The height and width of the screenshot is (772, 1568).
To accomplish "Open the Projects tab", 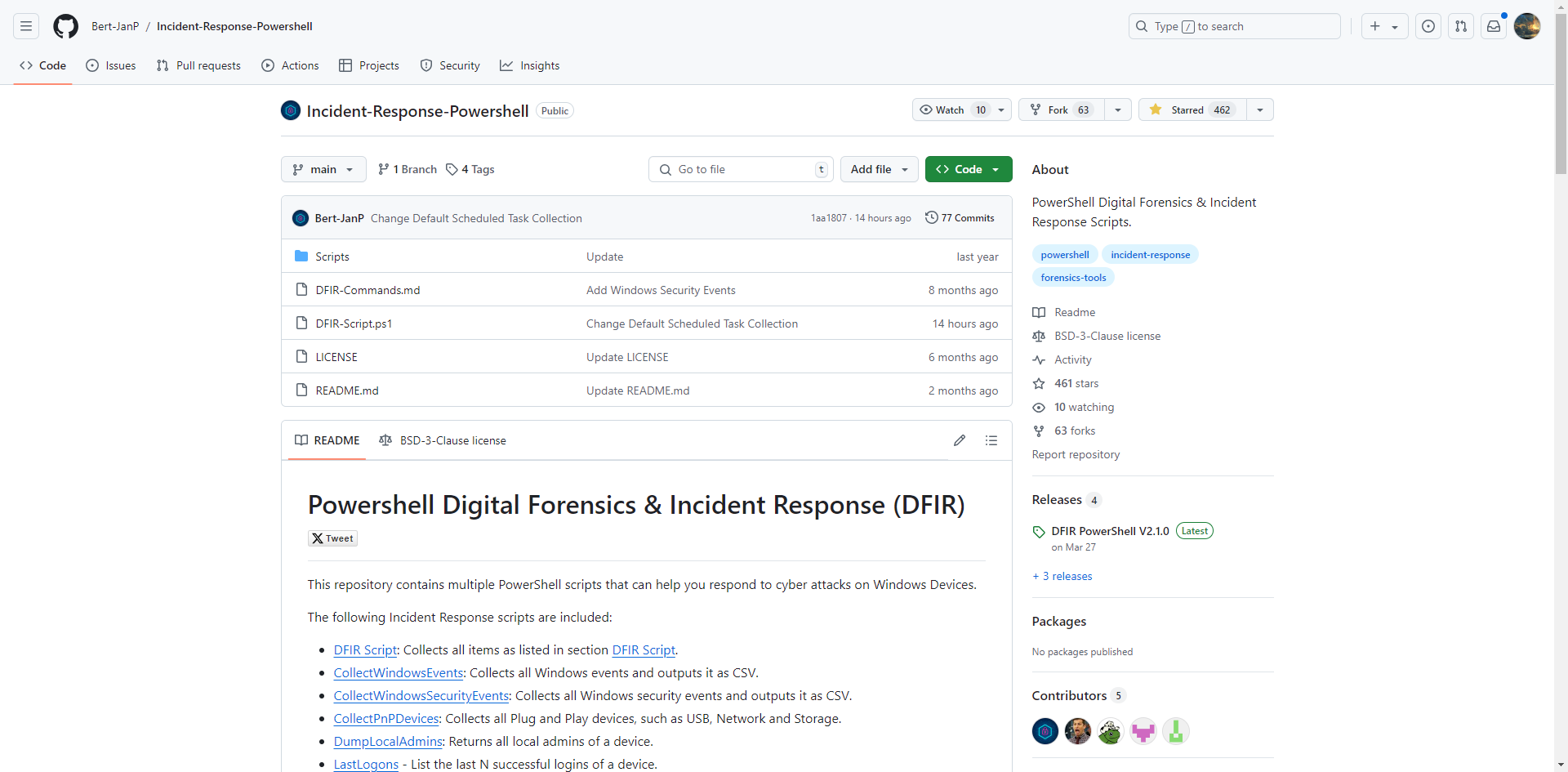I will [369, 65].
